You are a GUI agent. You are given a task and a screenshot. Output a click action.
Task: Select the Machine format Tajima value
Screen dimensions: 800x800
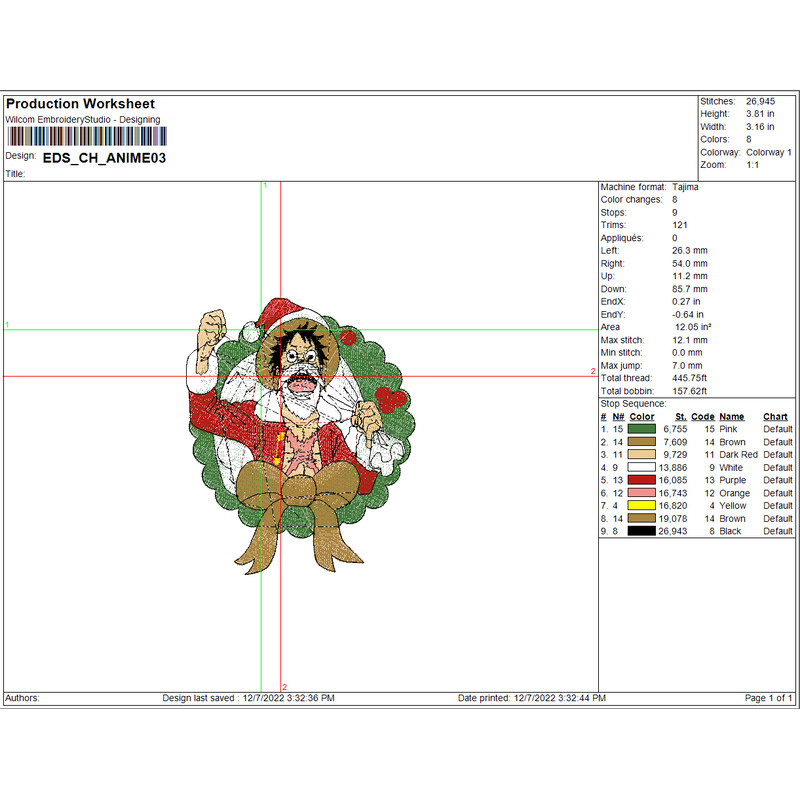coord(685,187)
